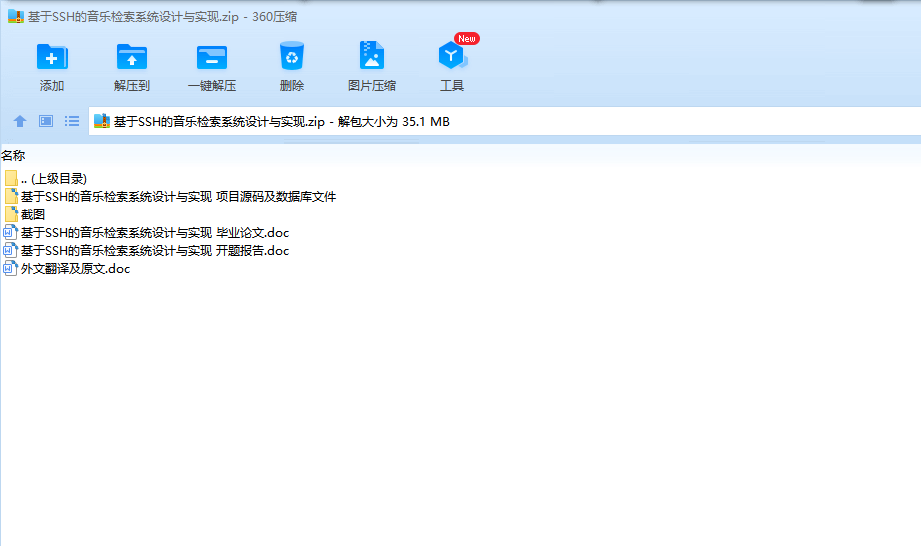Click the 360压缩 title bar app icon
This screenshot has height=546, width=921.
[16, 16]
